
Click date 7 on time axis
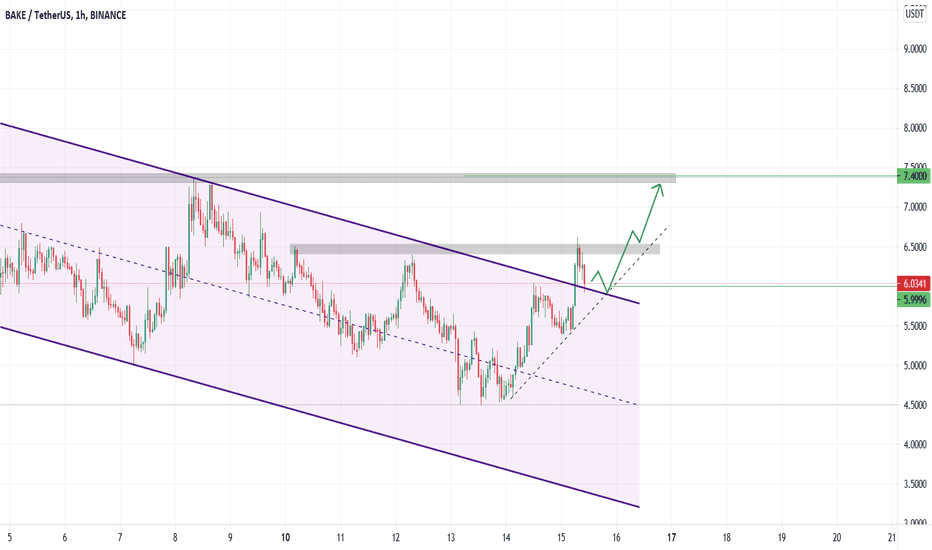(120, 538)
